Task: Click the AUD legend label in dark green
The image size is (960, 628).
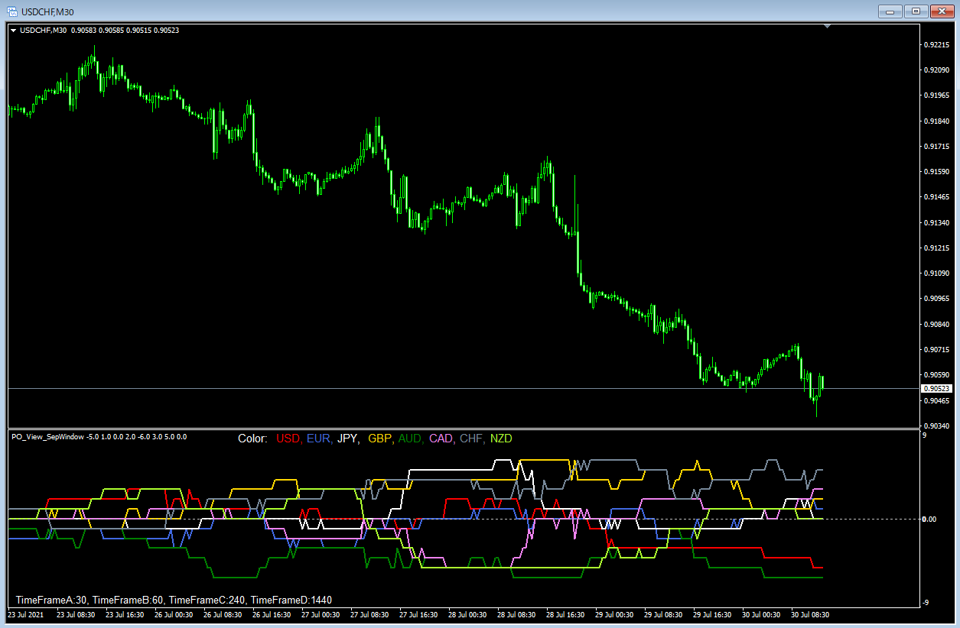Action: click(410, 439)
